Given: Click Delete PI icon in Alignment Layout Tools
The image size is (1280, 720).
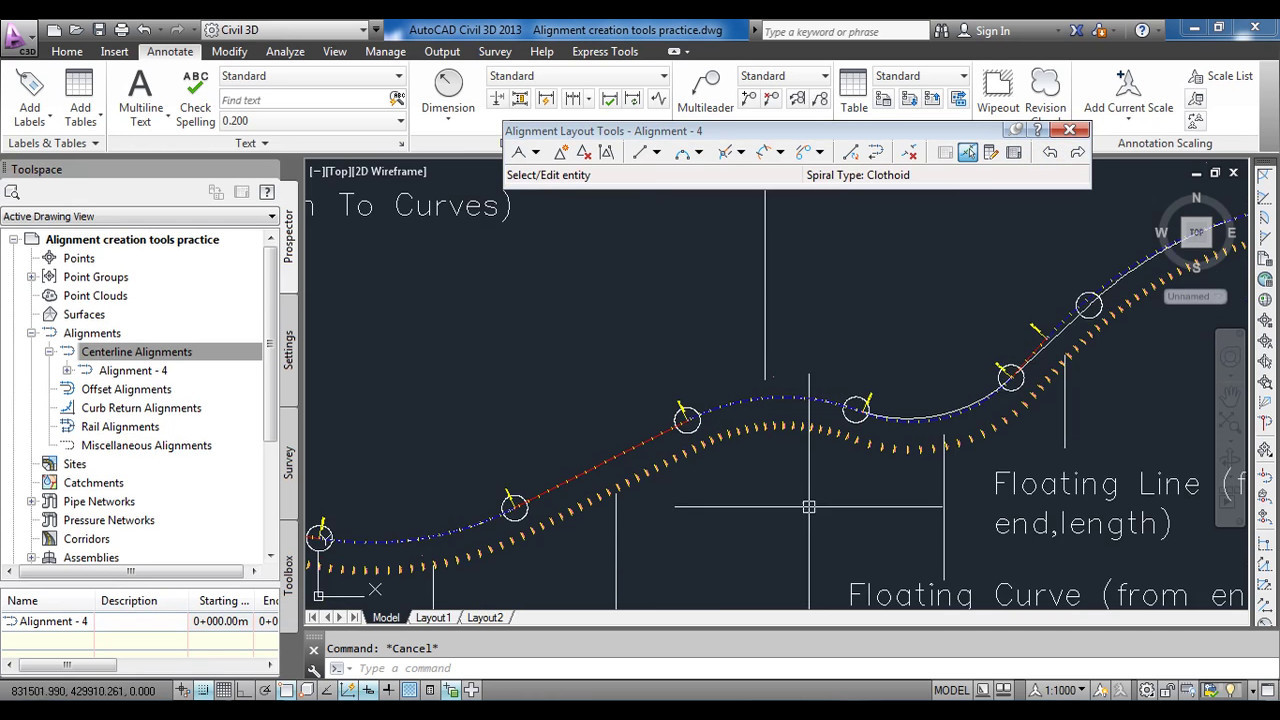Looking at the screenshot, I should point(583,152).
